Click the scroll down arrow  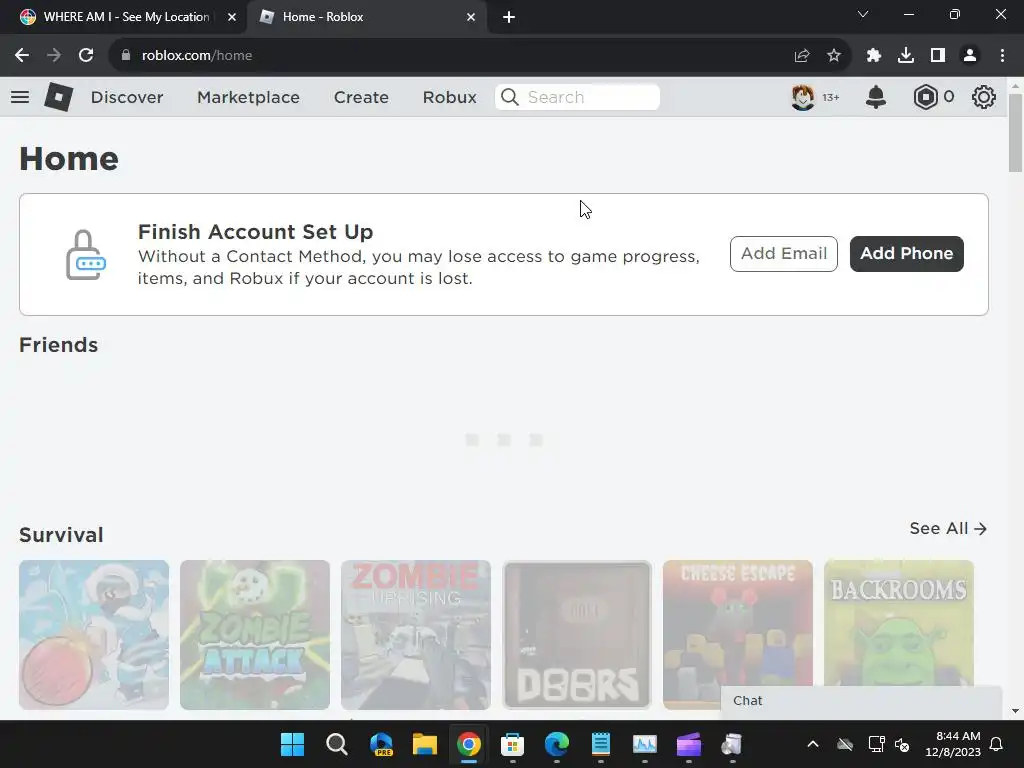(1015, 711)
